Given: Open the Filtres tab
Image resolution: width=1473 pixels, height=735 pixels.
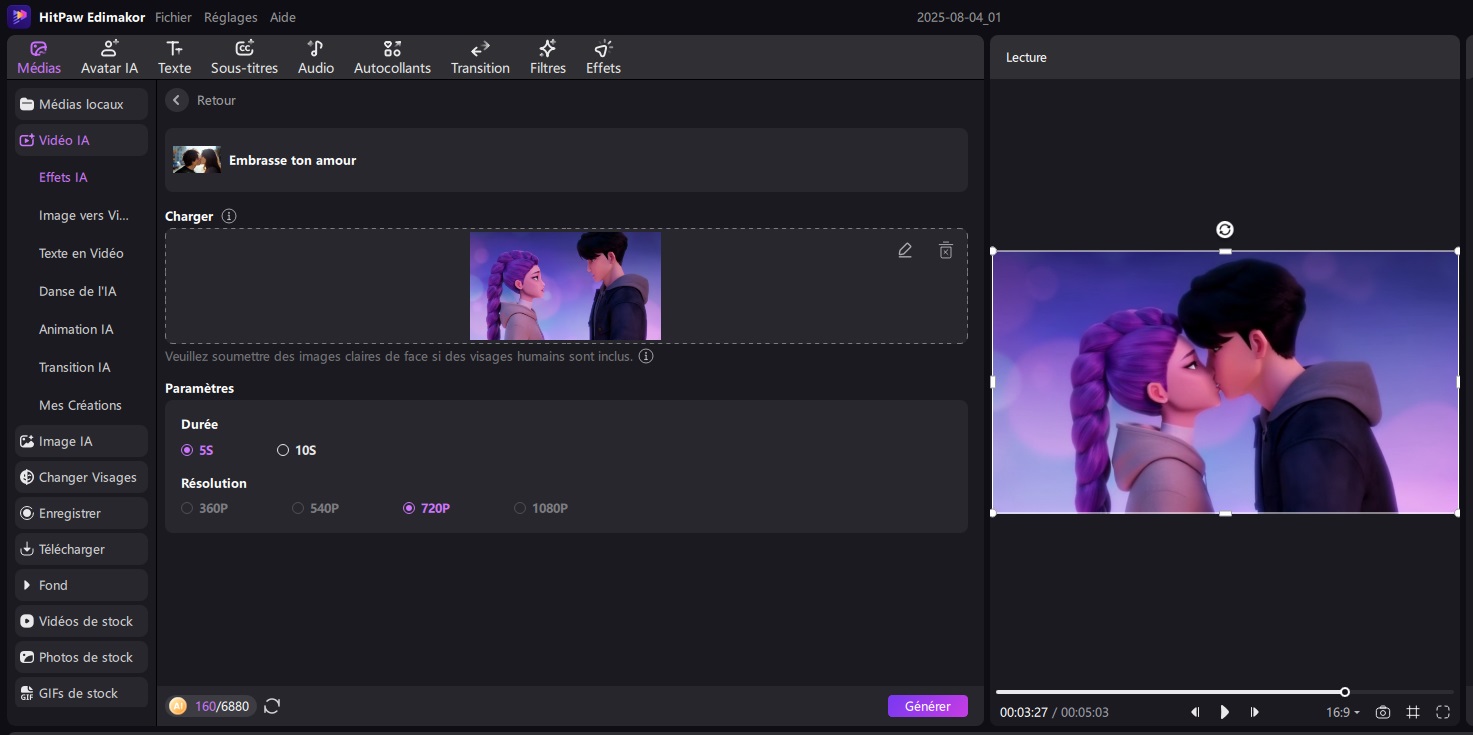Looking at the screenshot, I should click(548, 58).
